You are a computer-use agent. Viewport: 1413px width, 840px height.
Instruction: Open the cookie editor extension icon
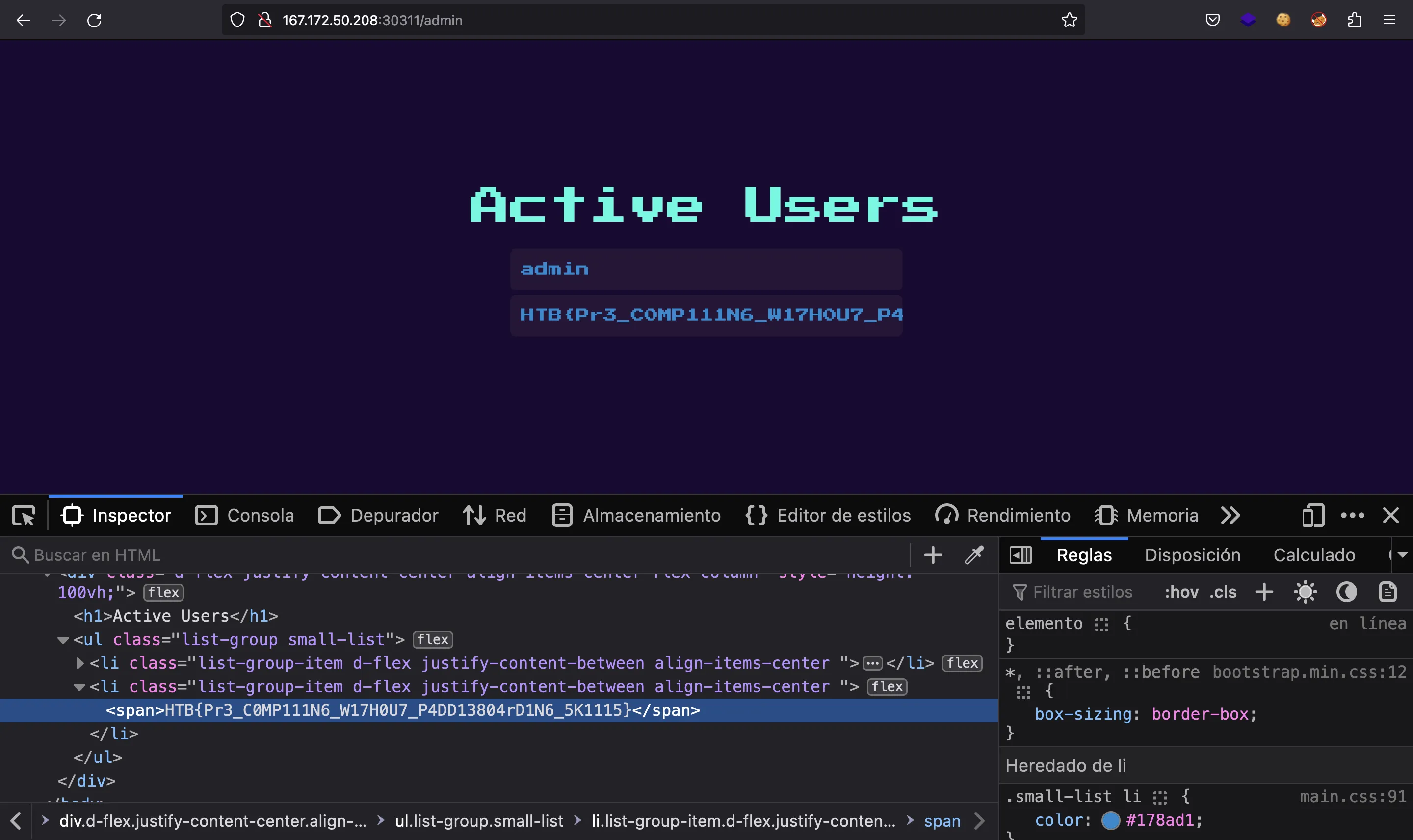click(x=1283, y=21)
